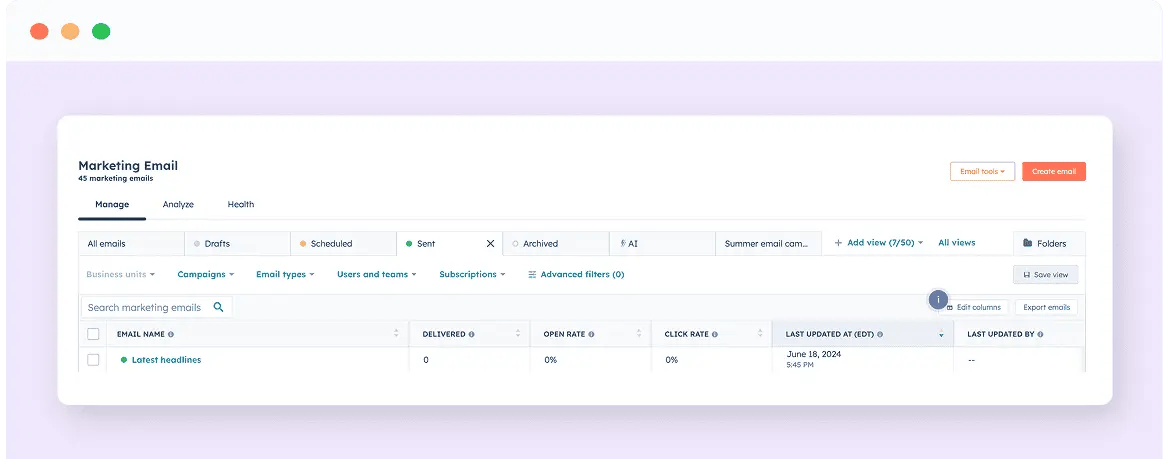The width and height of the screenshot is (1168, 459).
Task: Show the Click Rate info icon
Action: point(714,335)
